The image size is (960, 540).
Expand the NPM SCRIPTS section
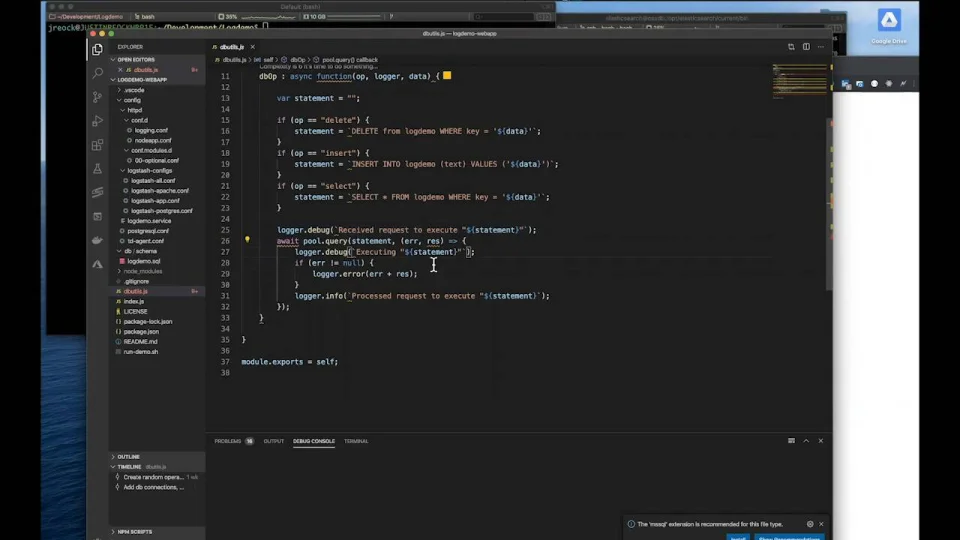[x=134, y=531]
